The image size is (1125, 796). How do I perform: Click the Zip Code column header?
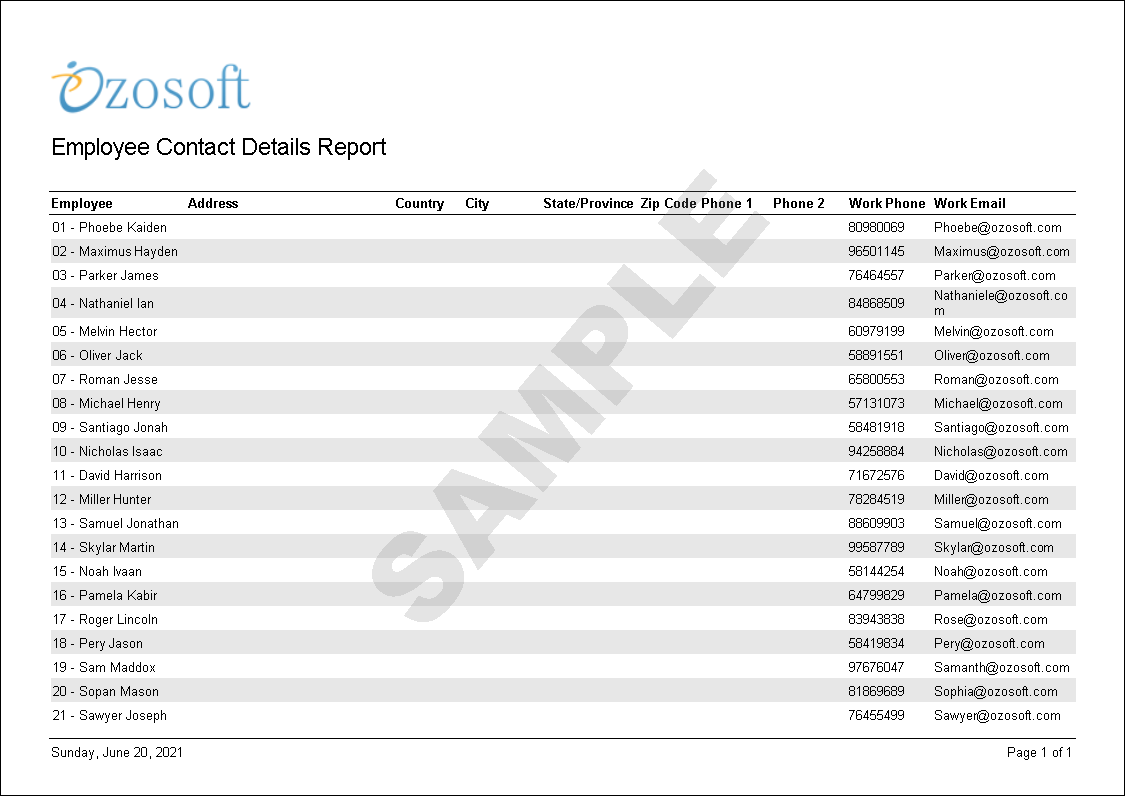pos(669,203)
